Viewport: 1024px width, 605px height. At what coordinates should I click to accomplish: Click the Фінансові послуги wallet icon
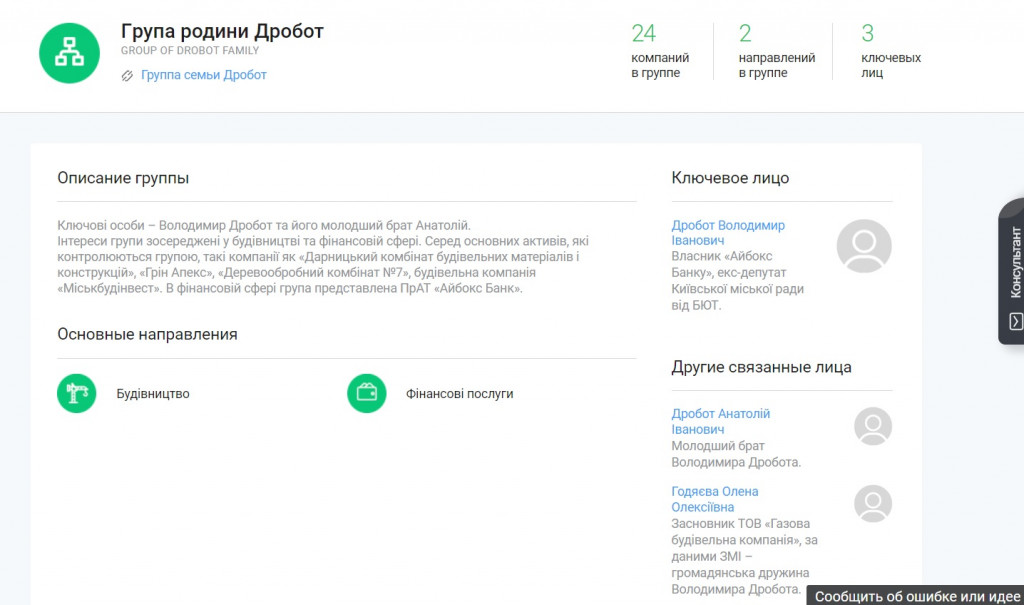point(366,393)
